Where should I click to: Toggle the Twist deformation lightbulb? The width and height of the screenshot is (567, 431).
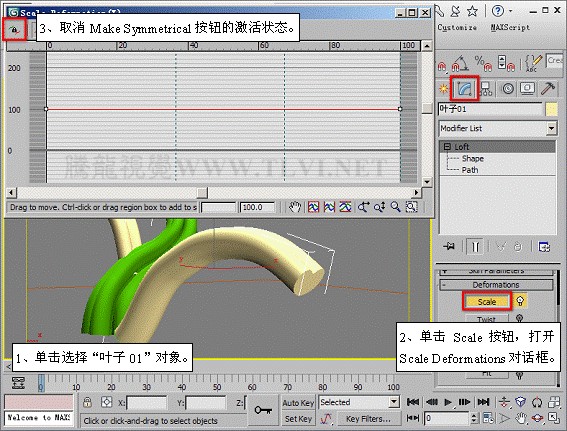tap(519, 318)
